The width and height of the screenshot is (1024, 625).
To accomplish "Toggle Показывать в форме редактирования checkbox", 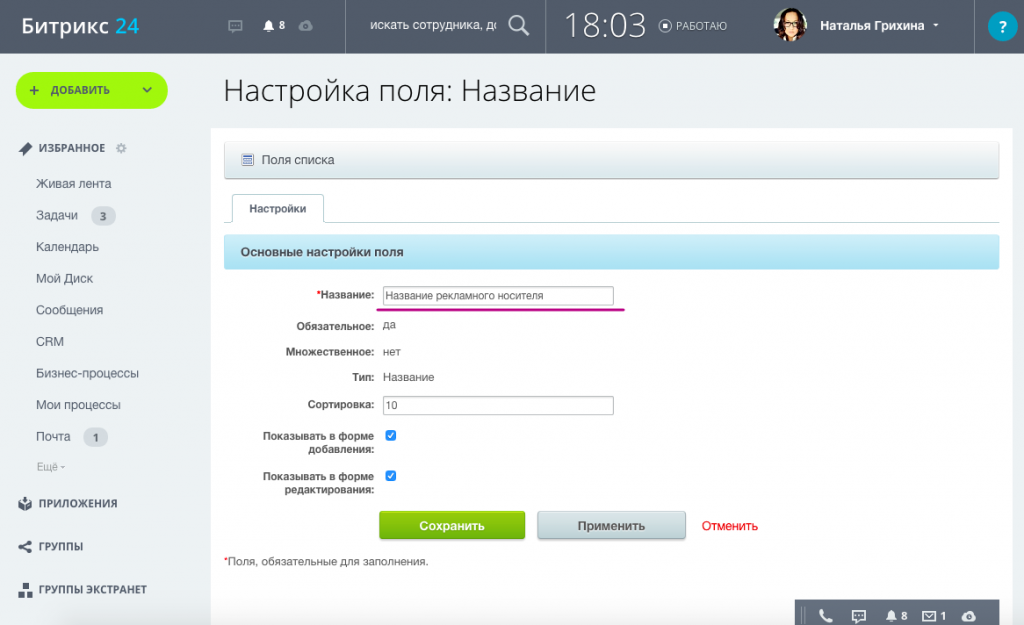I will click(391, 476).
